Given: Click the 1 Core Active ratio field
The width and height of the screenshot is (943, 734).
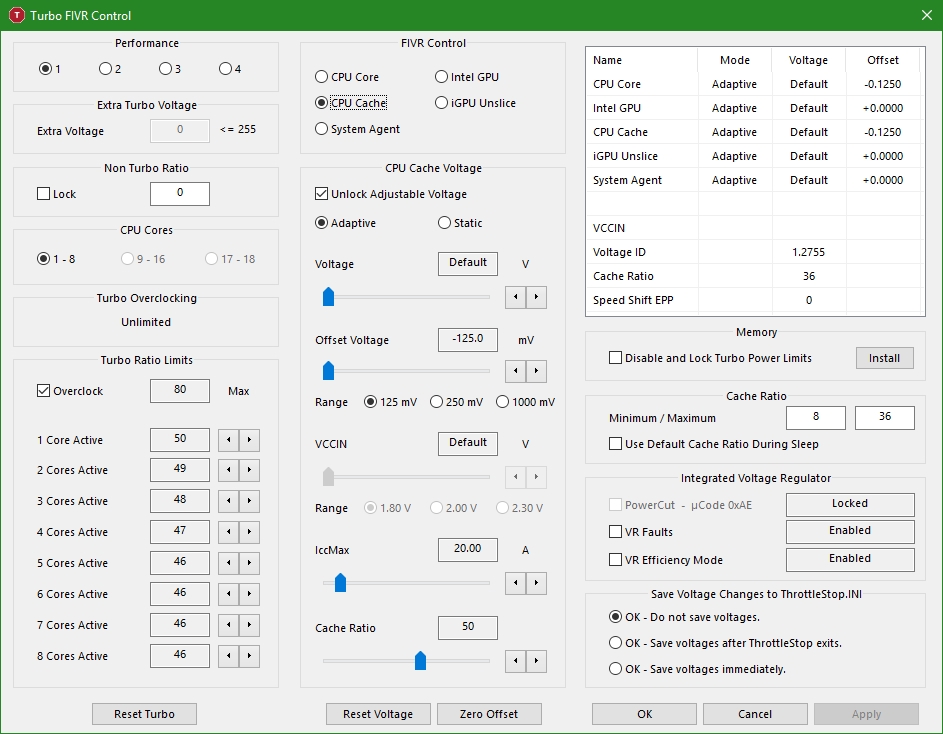Looking at the screenshot, I should (x=180, y=440).
